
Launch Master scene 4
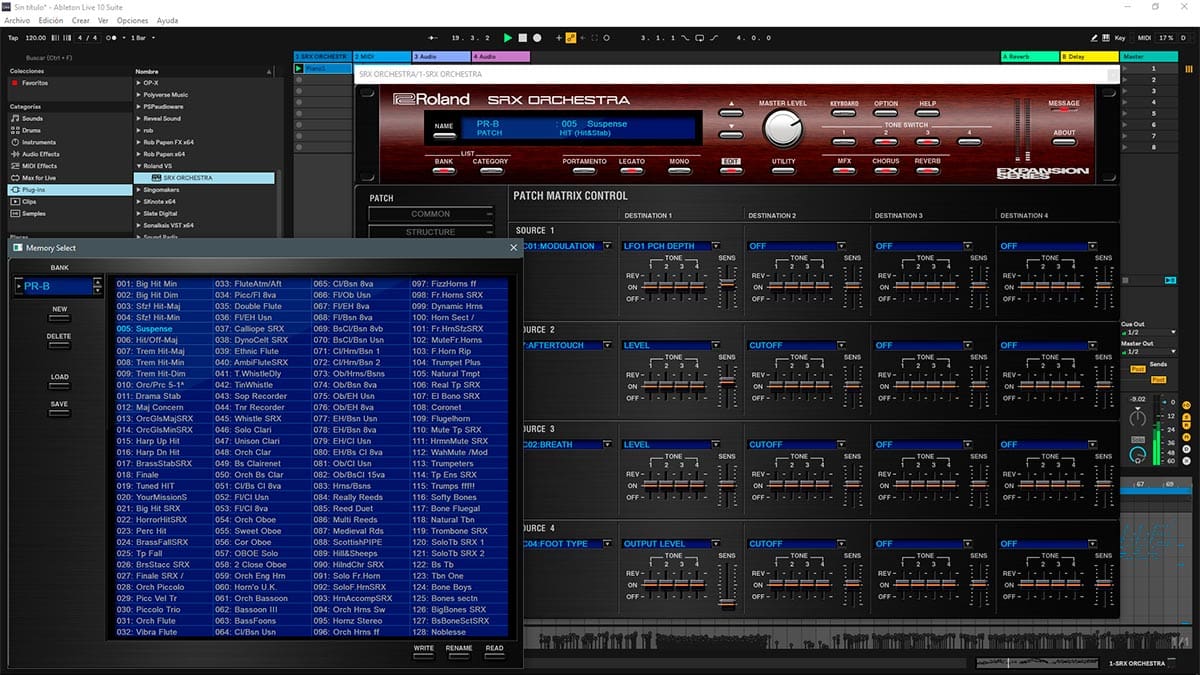pyautogui.click(x=1125, y=102)
